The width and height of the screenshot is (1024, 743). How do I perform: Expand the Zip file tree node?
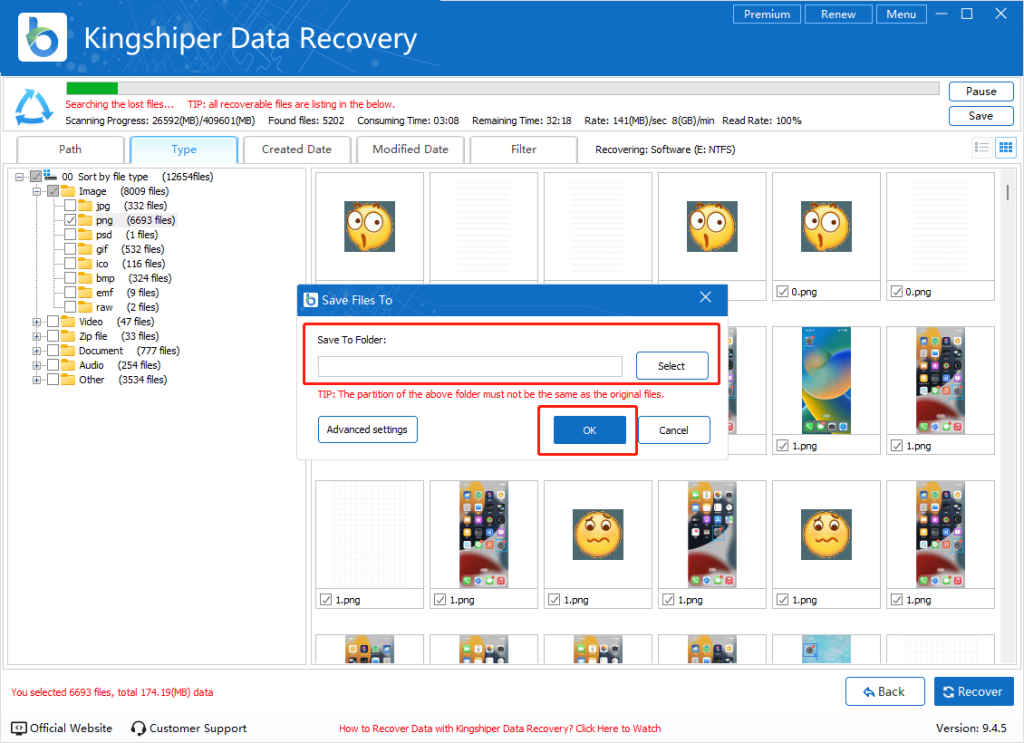click(x=37, y=336)
